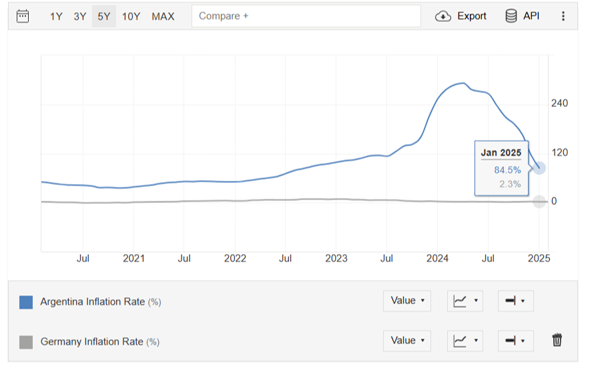Open Value dropdown for Germany
The width and height of the screenshot is (590, 375).
(x=407, y=340)
